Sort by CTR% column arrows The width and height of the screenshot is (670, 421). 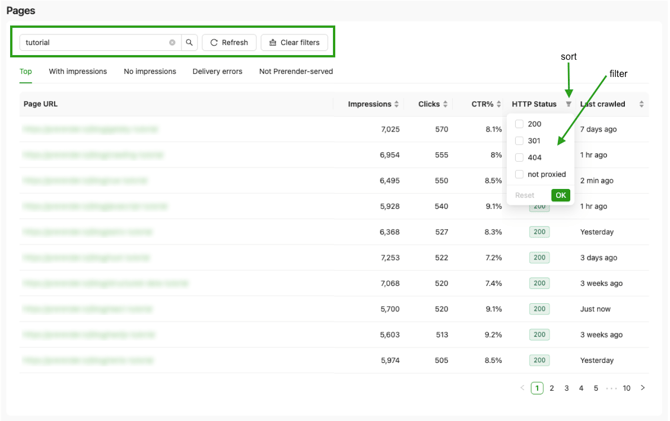pyautogui.click(x=499, y=104)
